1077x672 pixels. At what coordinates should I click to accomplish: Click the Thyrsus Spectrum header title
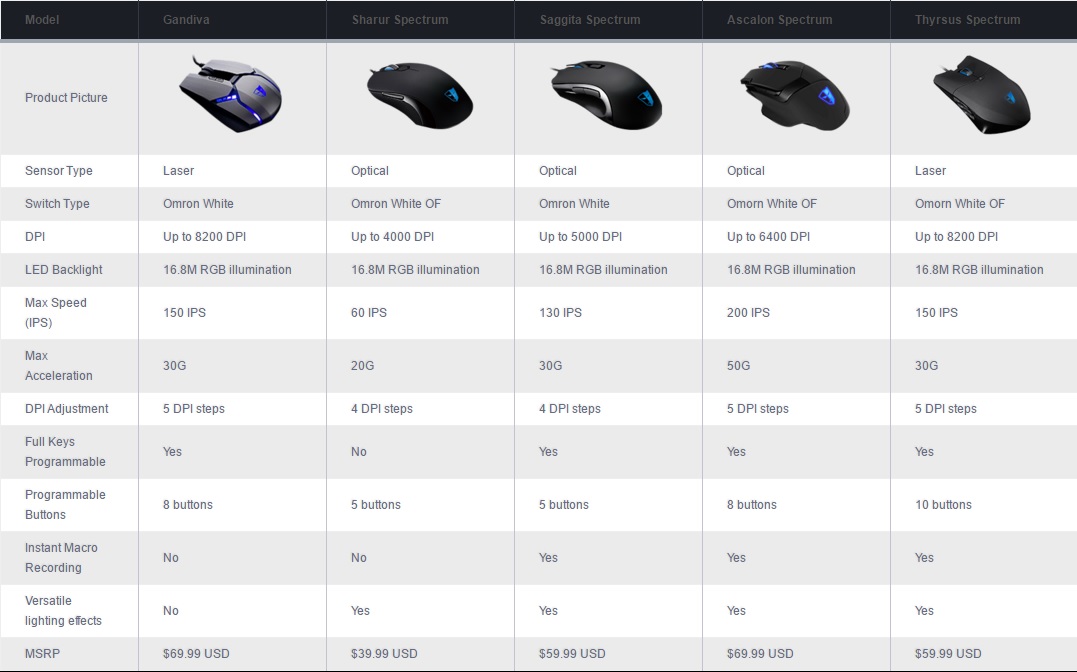[x=967, y=20]
